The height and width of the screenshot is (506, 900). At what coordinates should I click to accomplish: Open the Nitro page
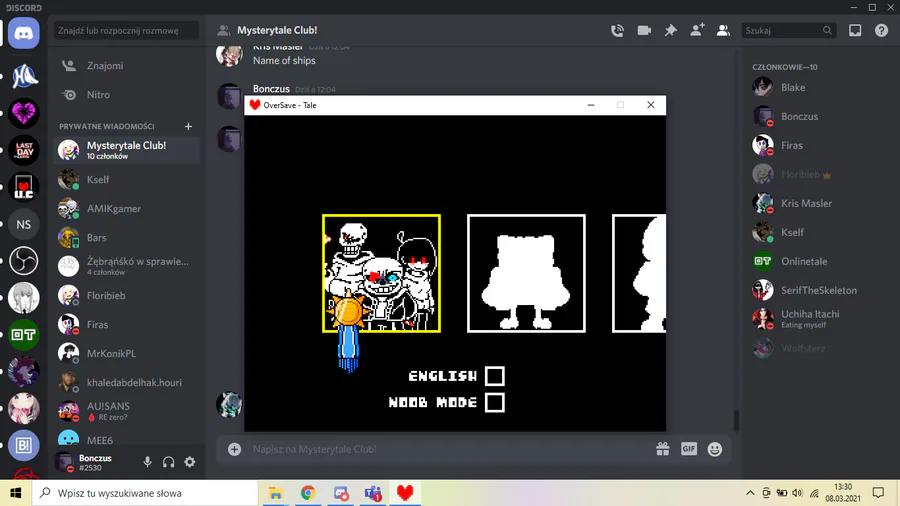126,95
